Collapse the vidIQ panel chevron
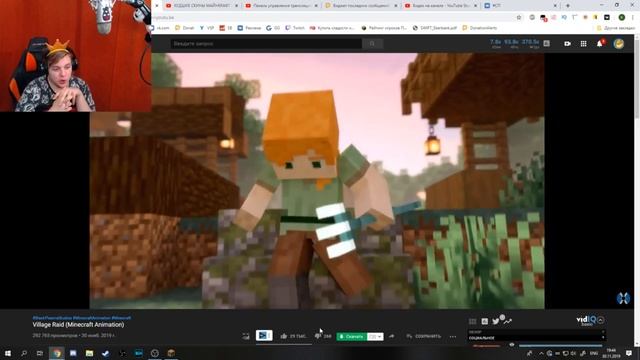 coord(601,320)
